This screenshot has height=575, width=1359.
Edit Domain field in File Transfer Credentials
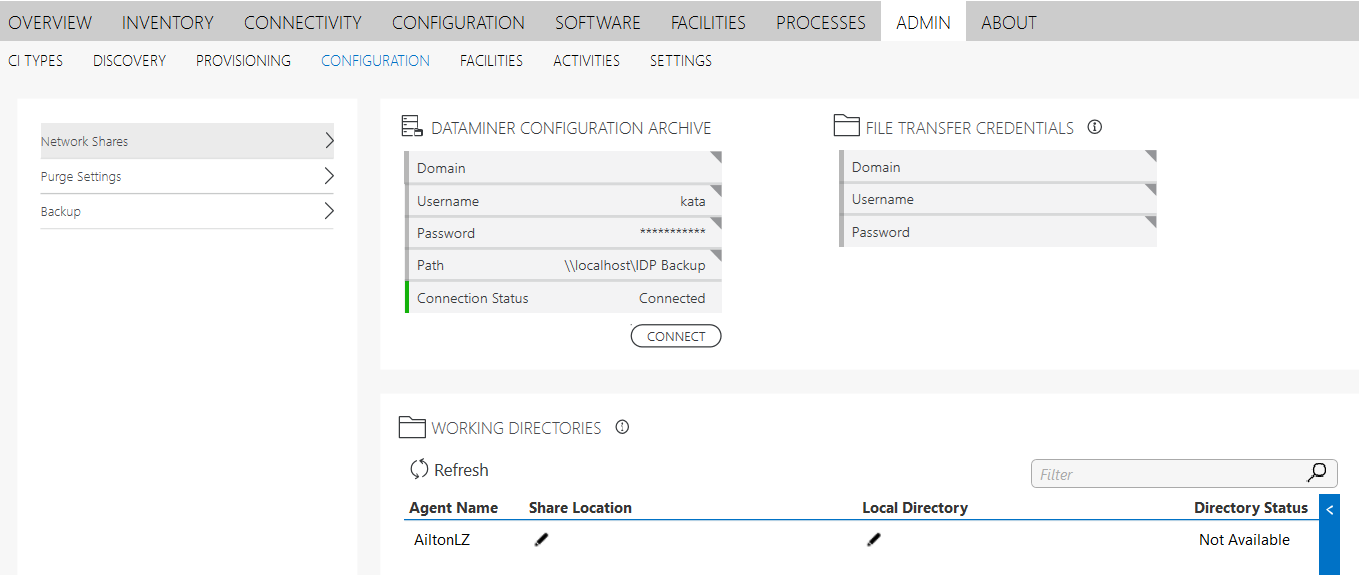pos(998,167)
